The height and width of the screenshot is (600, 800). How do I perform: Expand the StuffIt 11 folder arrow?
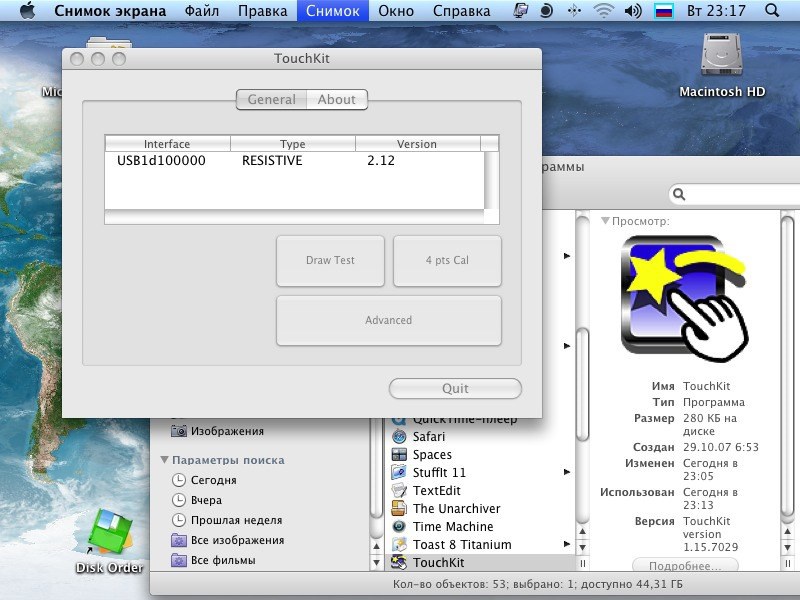(x=567, y=472)
